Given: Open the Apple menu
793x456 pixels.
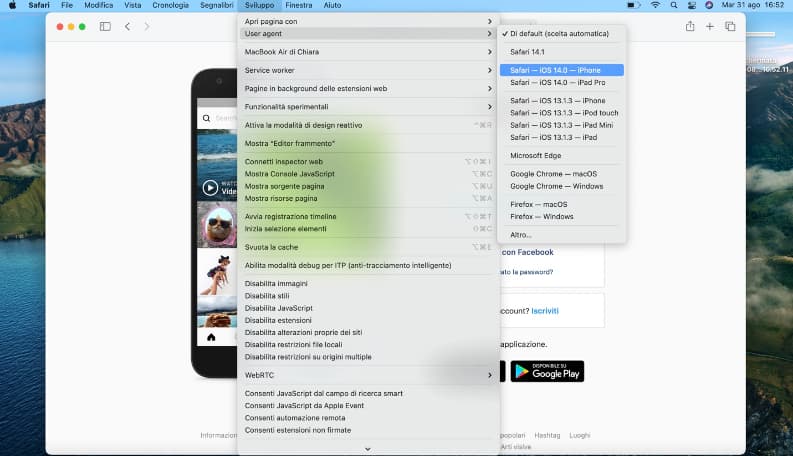Looking at the screenshot, I should coord(12,5).
